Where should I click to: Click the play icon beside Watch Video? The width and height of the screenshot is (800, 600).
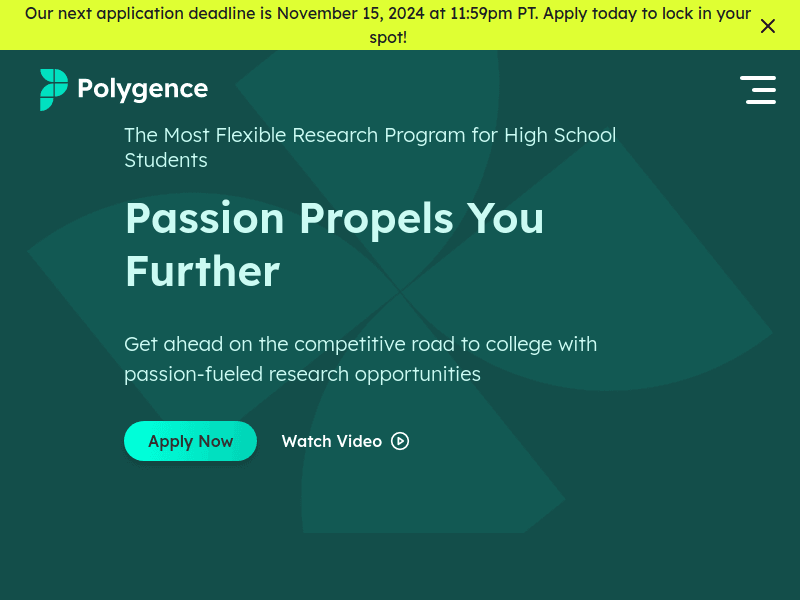(400, 441)
